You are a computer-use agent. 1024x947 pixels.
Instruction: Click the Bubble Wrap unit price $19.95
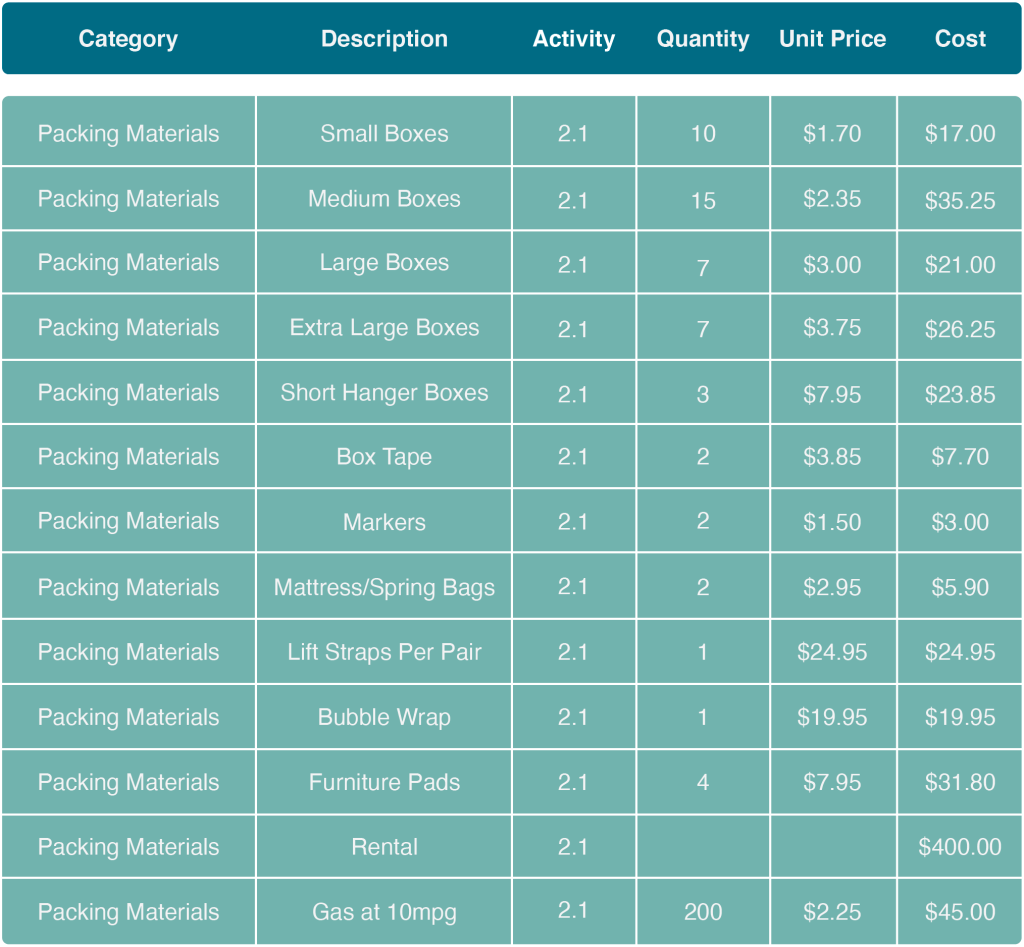[832, 717]
